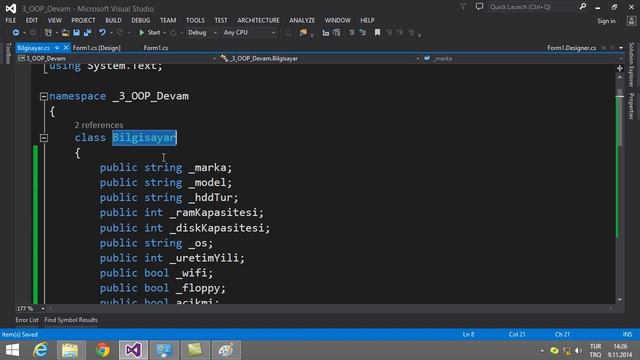Click the Decrease Indent toolbar icon
This screenshot has height=360, width=640.
[x=325, y=33]
